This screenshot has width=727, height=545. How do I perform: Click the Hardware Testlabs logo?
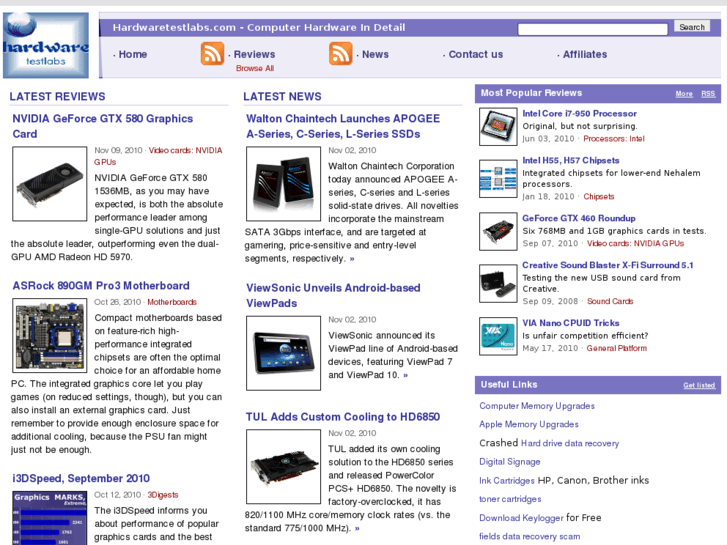point(46,45)
